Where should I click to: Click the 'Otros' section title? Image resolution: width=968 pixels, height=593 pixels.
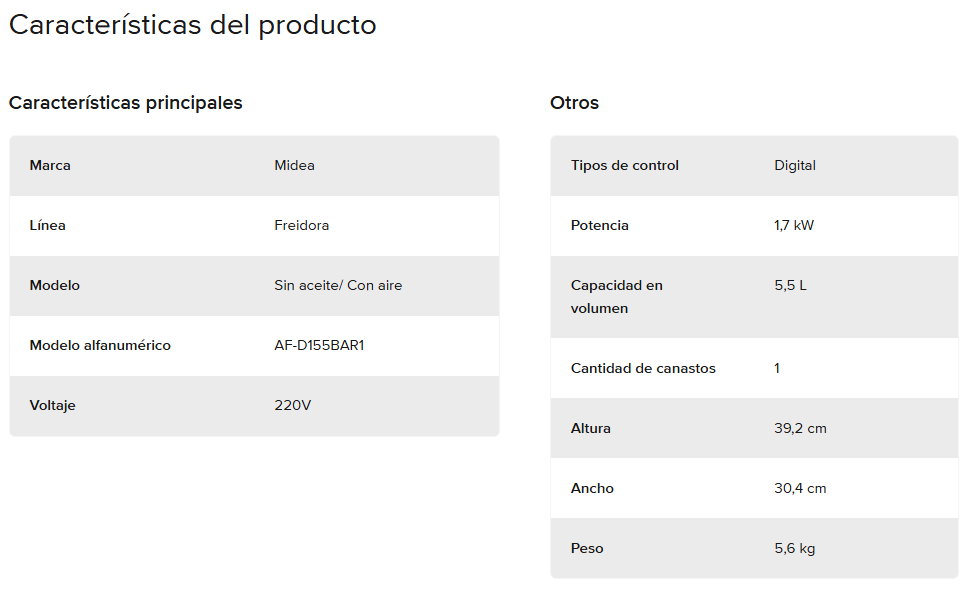click(x=574, y=102)
